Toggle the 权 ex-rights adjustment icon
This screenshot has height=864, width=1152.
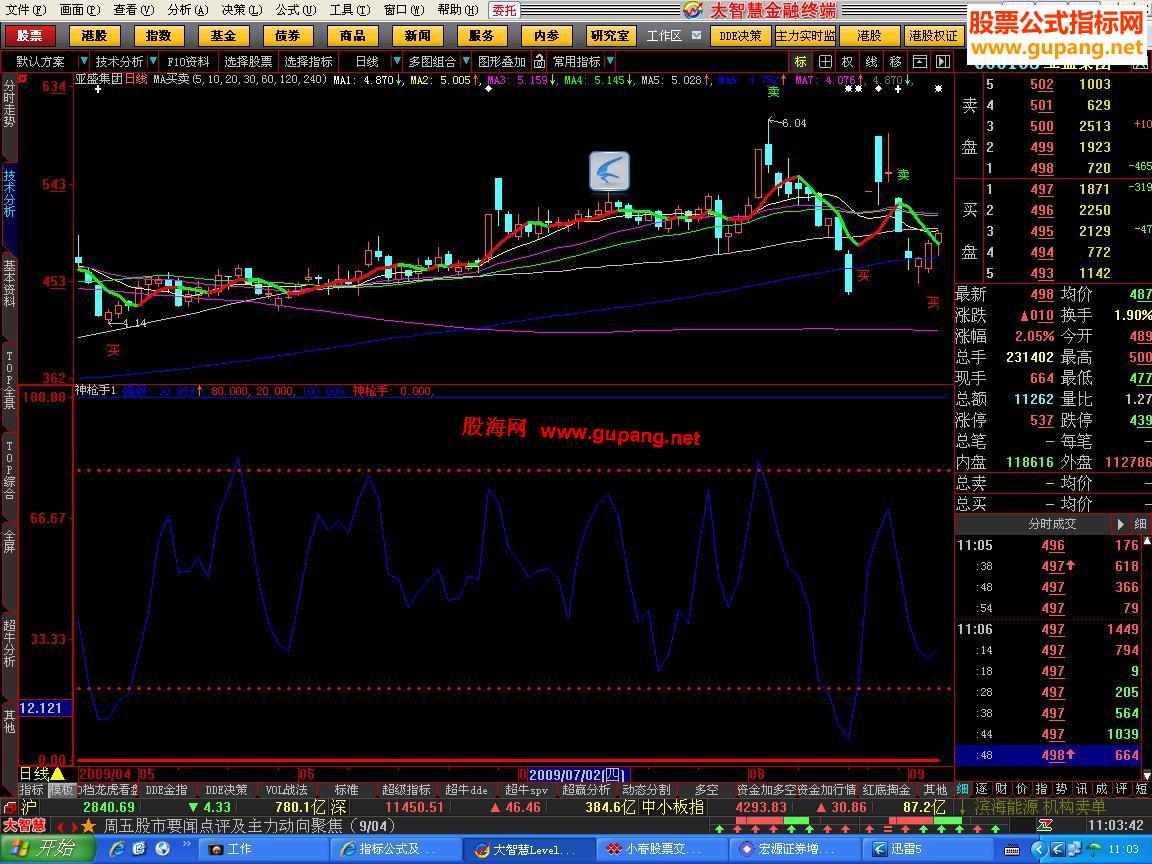click(848, 62)
